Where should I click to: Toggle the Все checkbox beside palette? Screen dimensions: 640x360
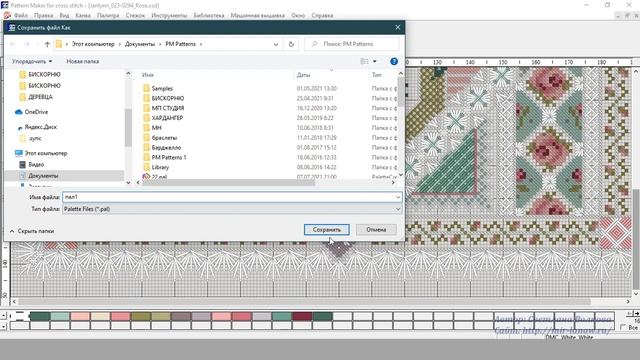pos(623,327)
